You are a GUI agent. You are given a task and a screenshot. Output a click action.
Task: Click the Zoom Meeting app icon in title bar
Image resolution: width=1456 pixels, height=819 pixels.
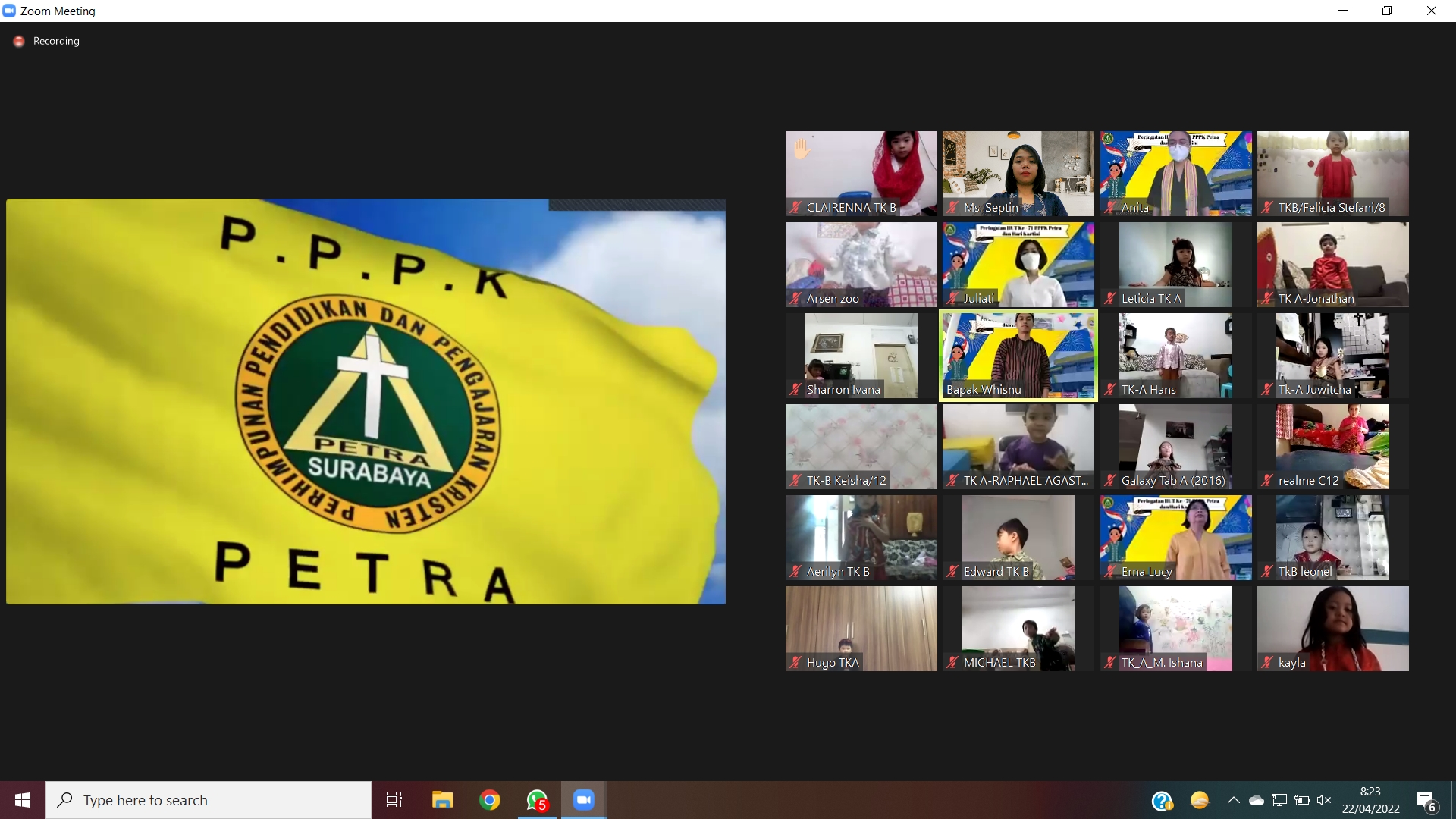coord(9,11)
